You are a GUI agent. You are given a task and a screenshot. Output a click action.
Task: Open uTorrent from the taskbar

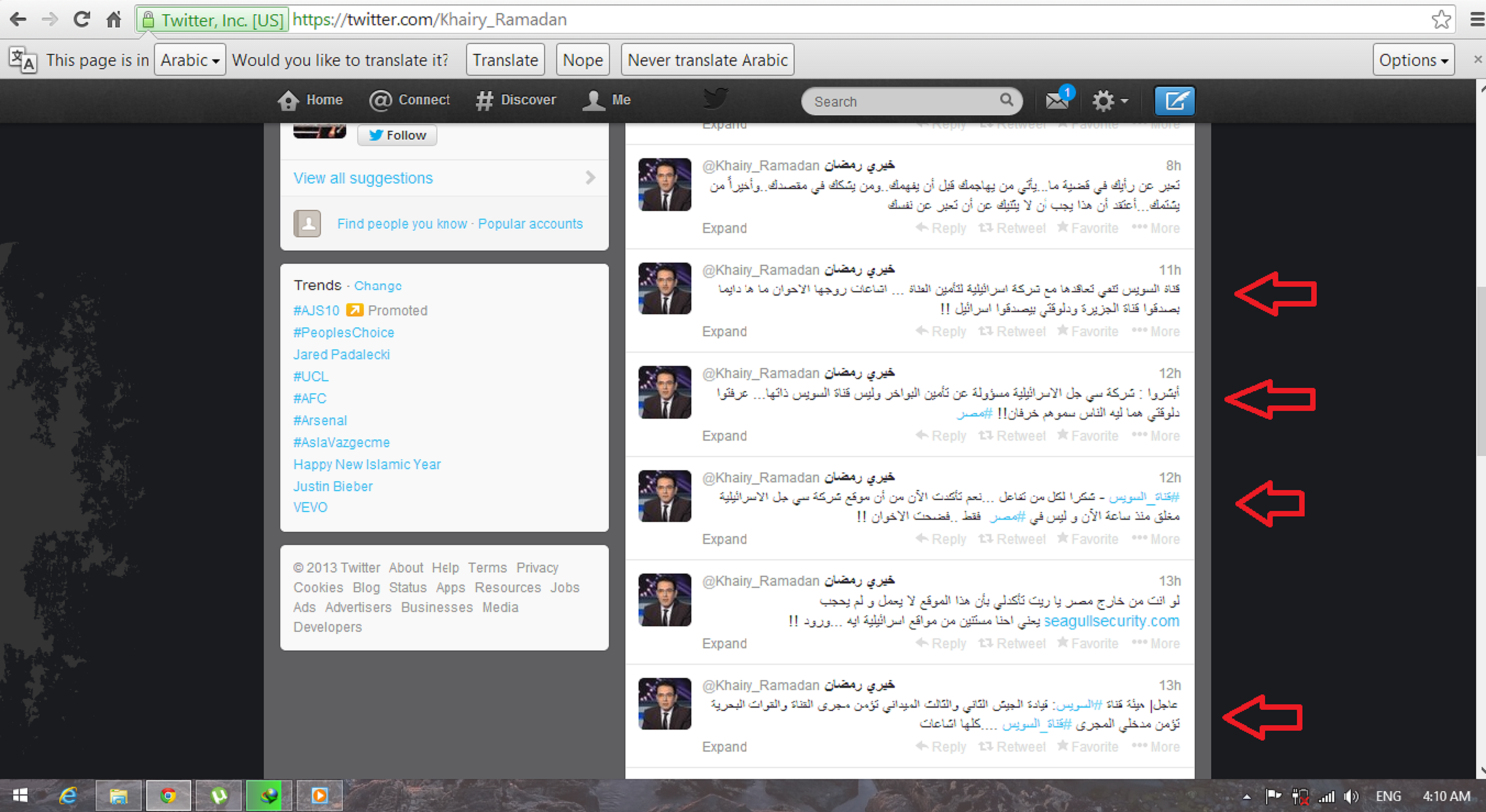[x=218, y=796]
